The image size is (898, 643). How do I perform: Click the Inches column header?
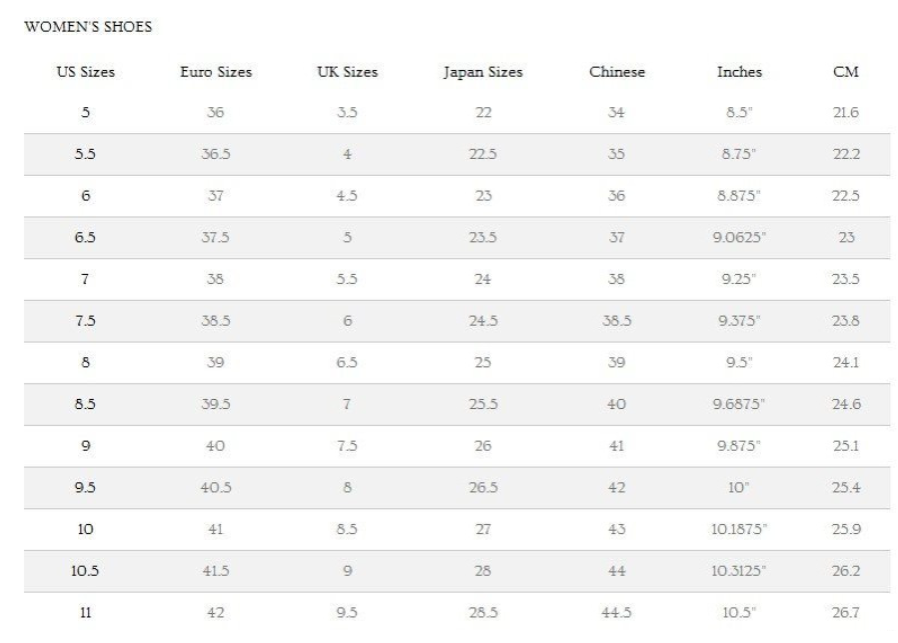(x=739, y=72)
